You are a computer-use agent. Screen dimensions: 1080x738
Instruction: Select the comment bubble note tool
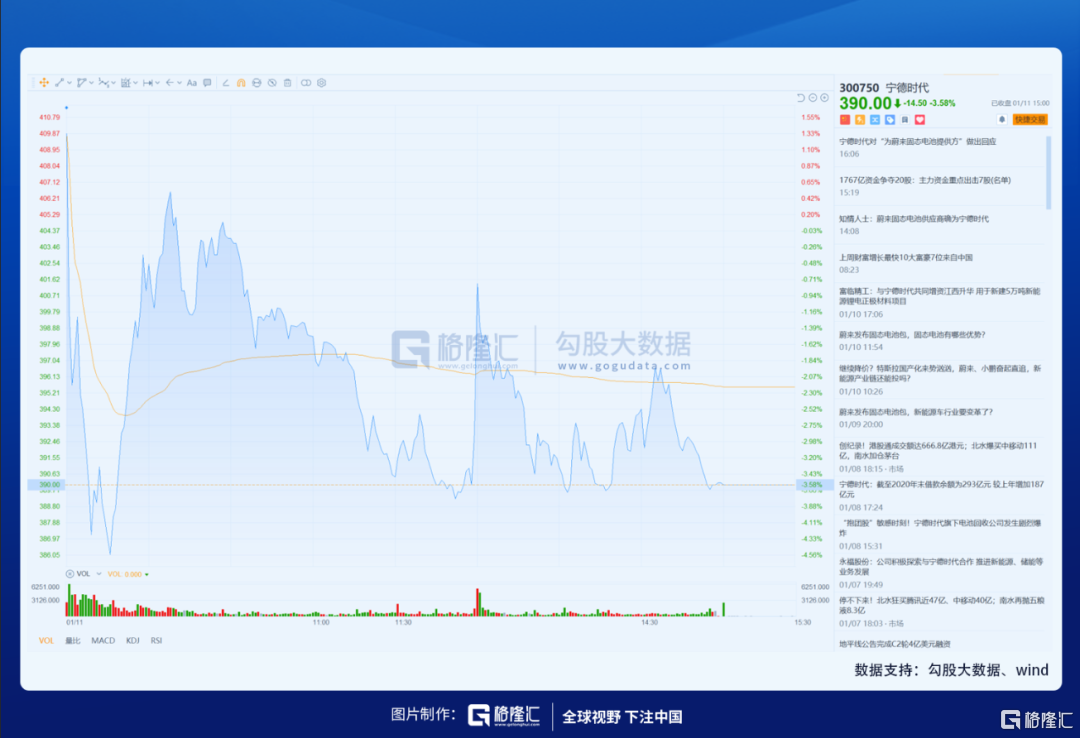pyautogui.click(x=207, y=83)
